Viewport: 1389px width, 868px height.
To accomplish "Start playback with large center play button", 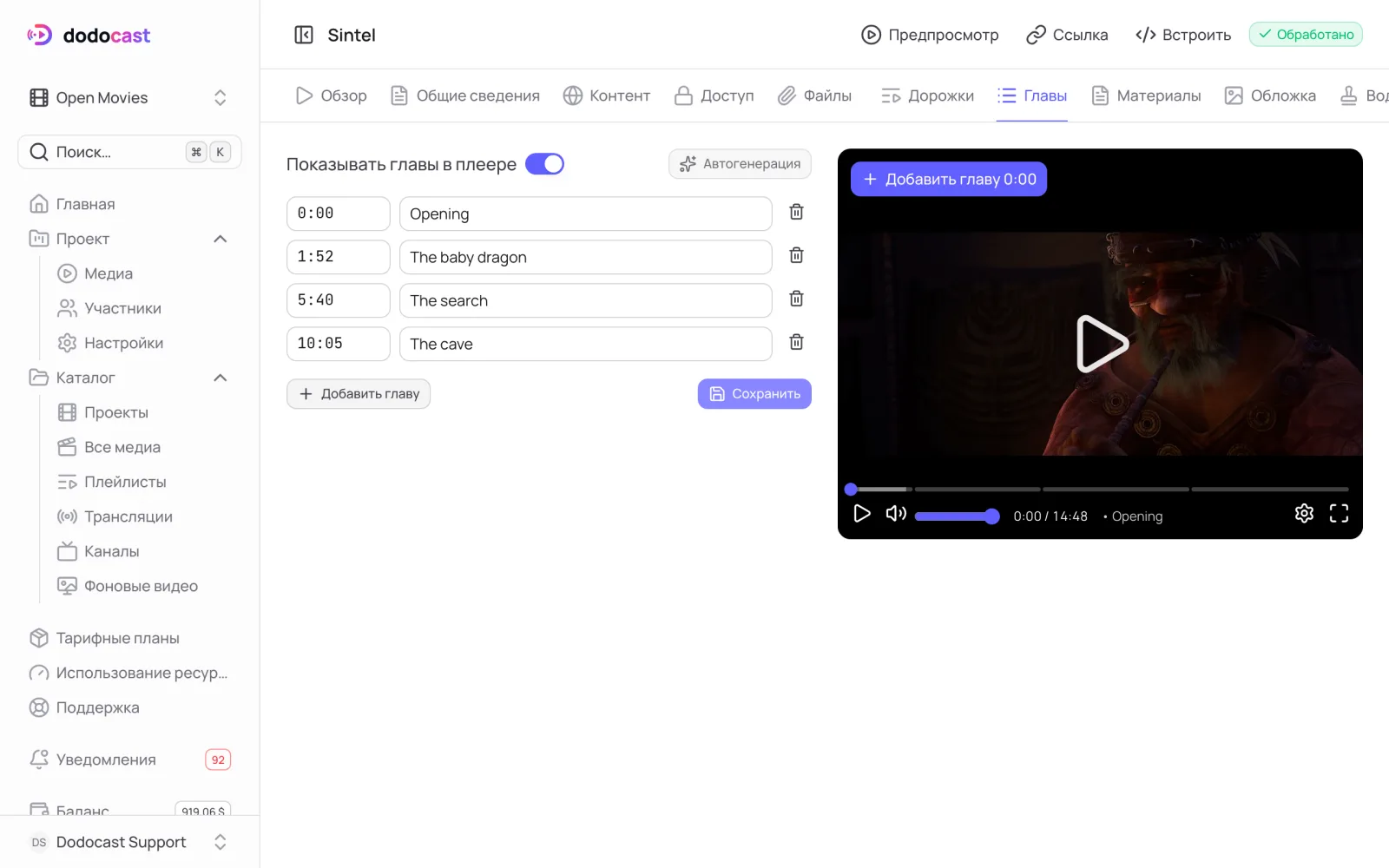I will click(1101, 344).
